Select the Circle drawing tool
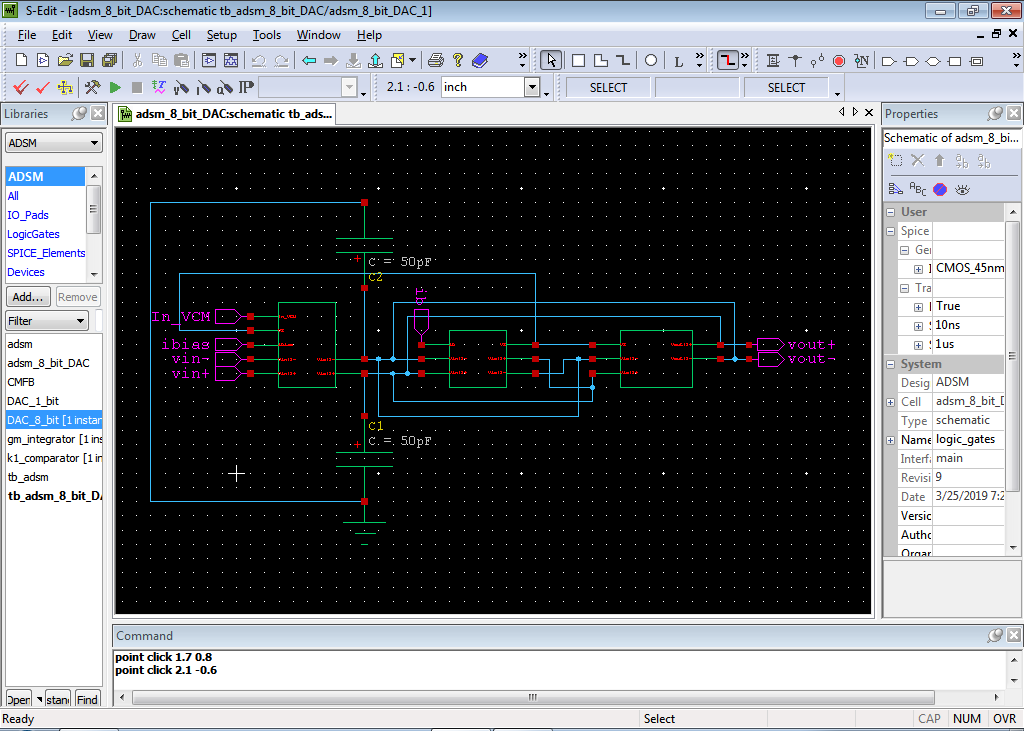The width and height of the screenshot is (1024, 731). point(651,61)
